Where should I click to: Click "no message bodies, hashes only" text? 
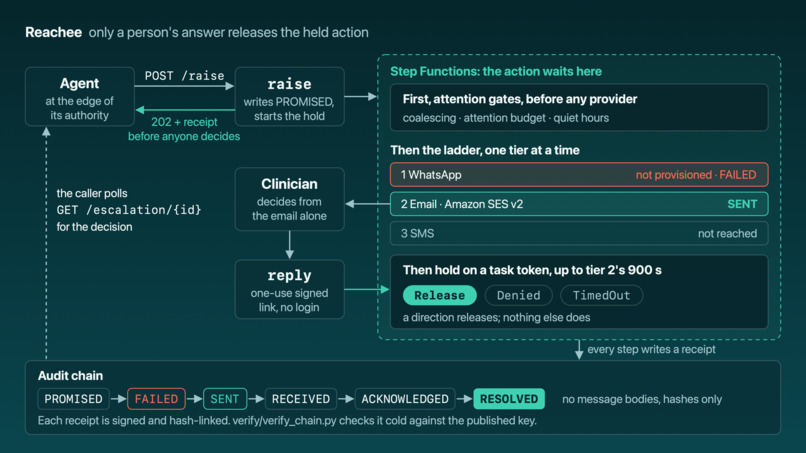642,399
